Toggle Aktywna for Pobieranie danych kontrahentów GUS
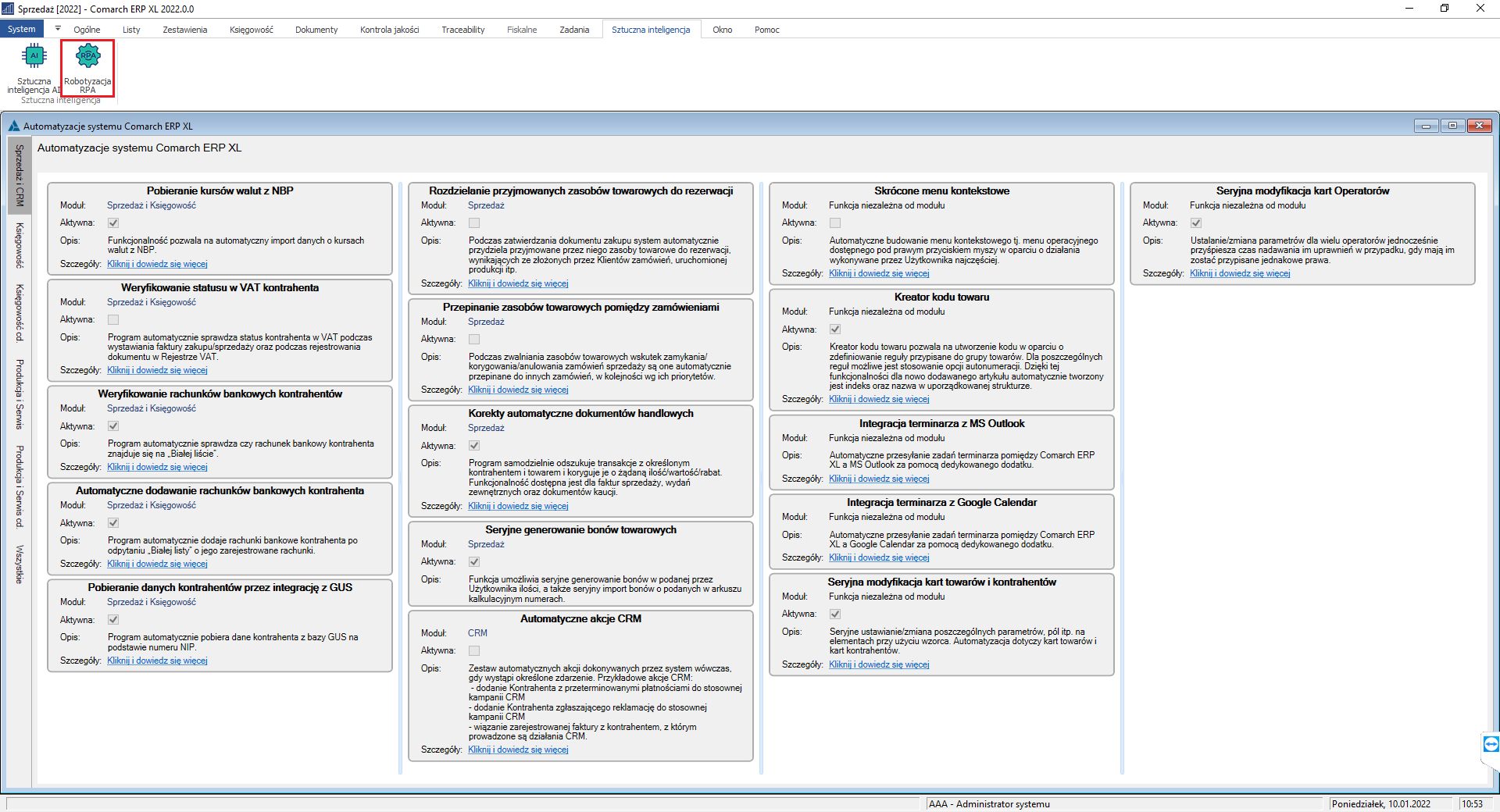This screenshot has height=812, width=1500. (x=113, y=620)
